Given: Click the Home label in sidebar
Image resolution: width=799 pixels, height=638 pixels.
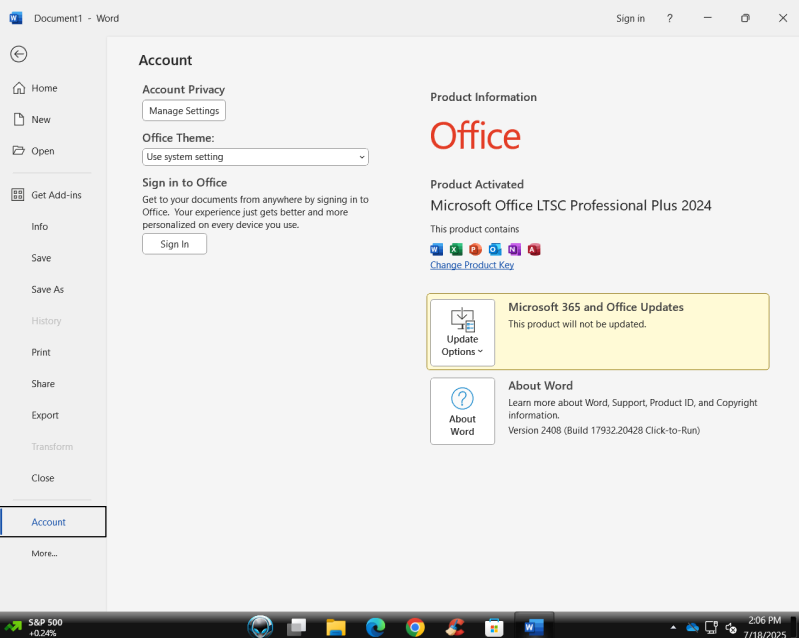Looking at the screenshot, I should 44,88.
